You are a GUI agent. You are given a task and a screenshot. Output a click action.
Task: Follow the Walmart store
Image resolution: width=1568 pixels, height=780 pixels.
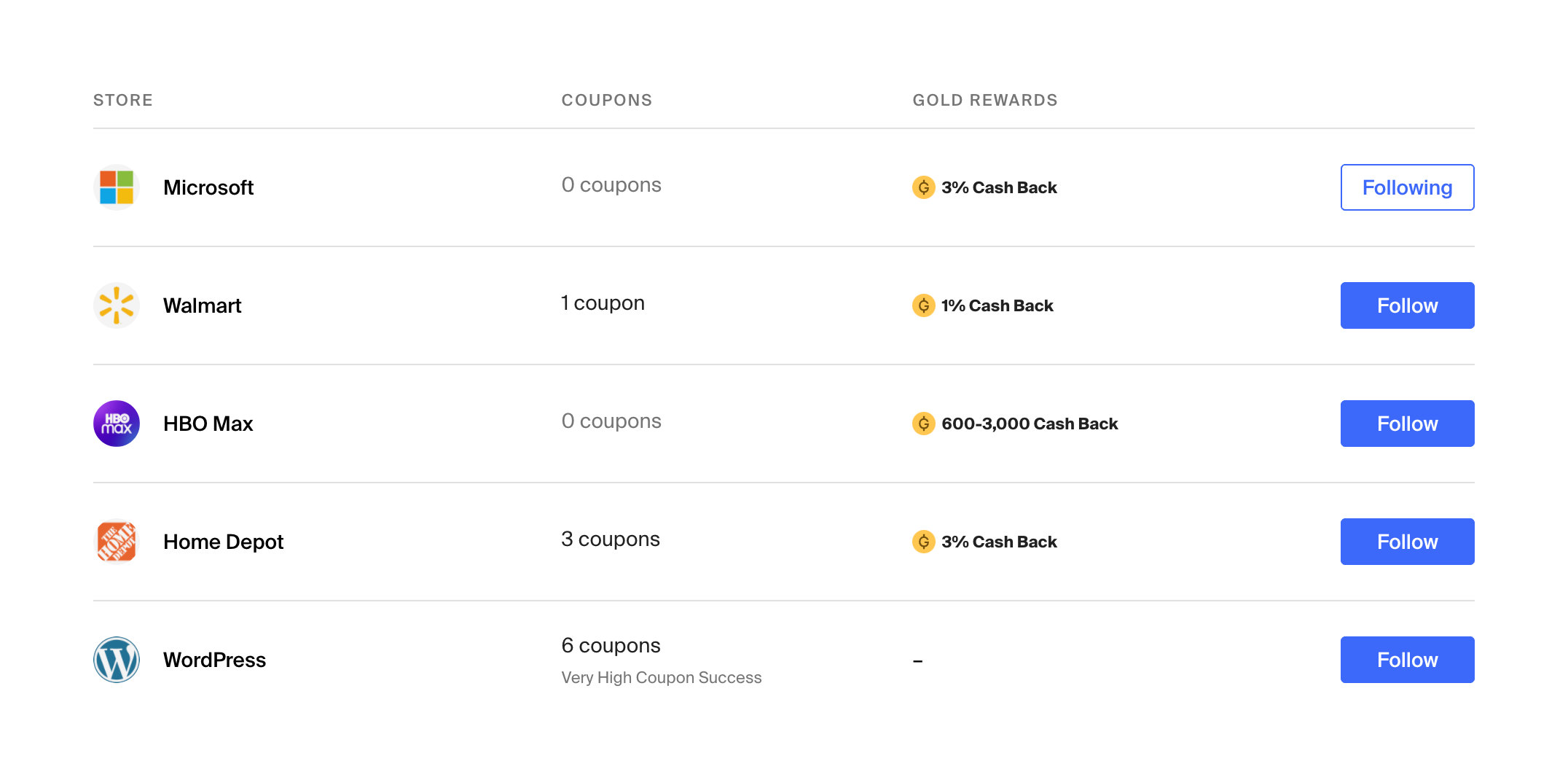click(1407, 305)
